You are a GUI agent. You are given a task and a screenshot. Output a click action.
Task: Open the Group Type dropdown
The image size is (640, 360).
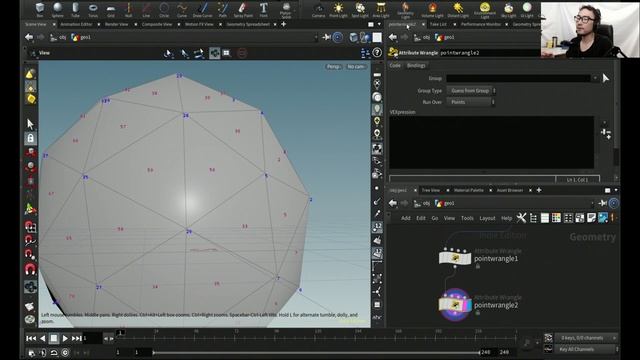coord(471,91)
